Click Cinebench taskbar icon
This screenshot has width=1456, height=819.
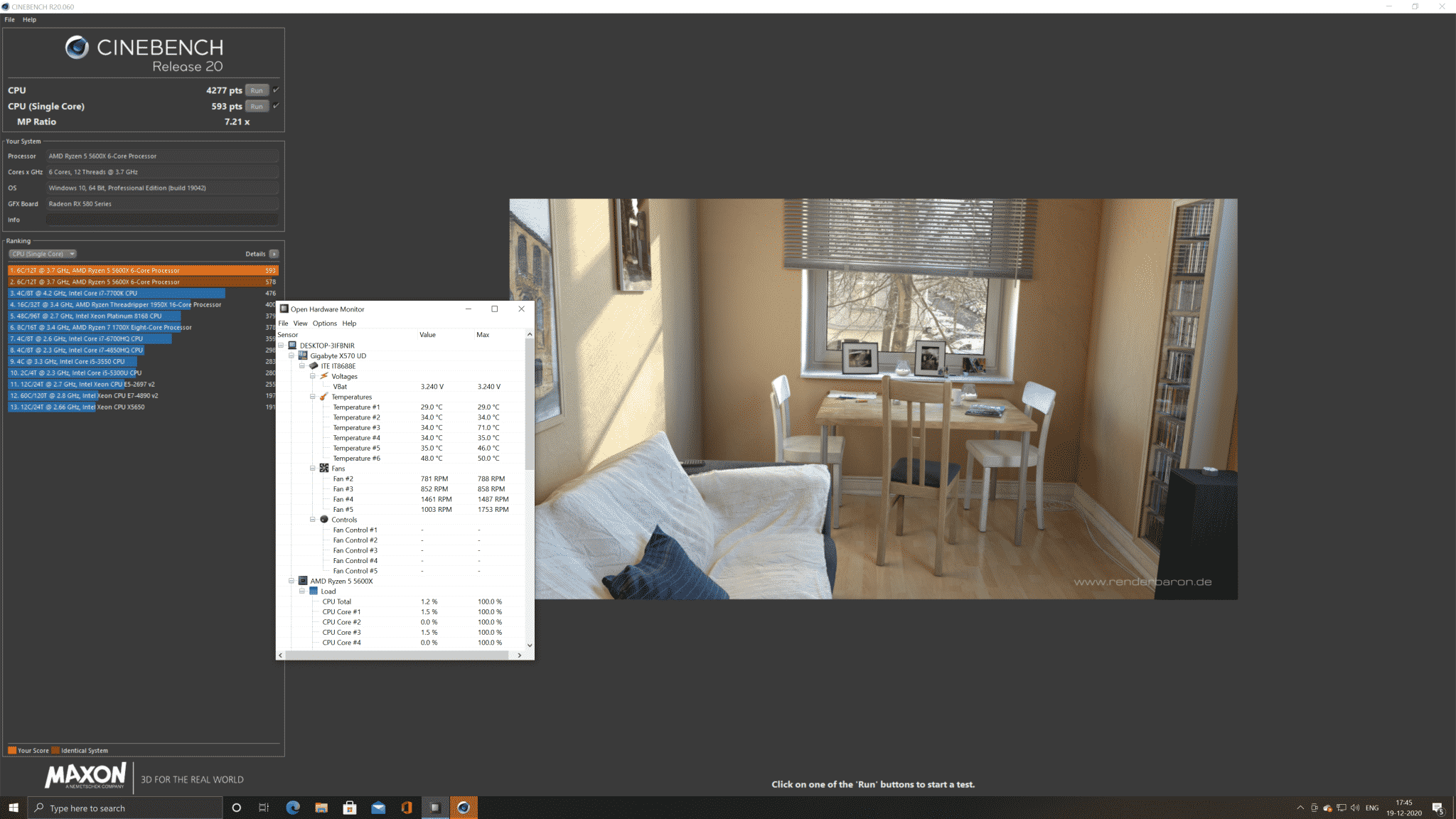pyautogui.click(x=464, y=808)
